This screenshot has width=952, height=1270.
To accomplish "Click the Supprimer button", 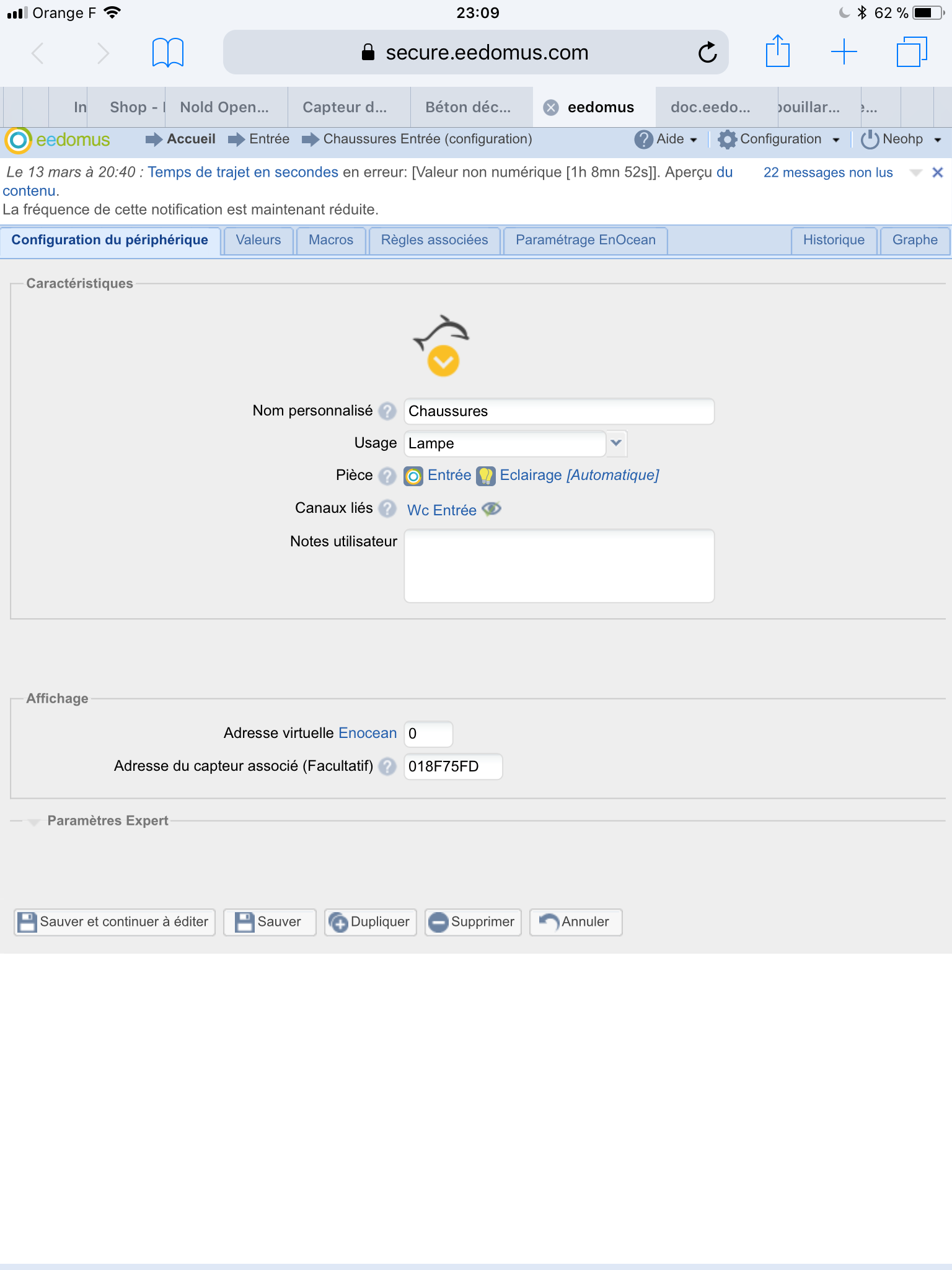I will point(473,922).
